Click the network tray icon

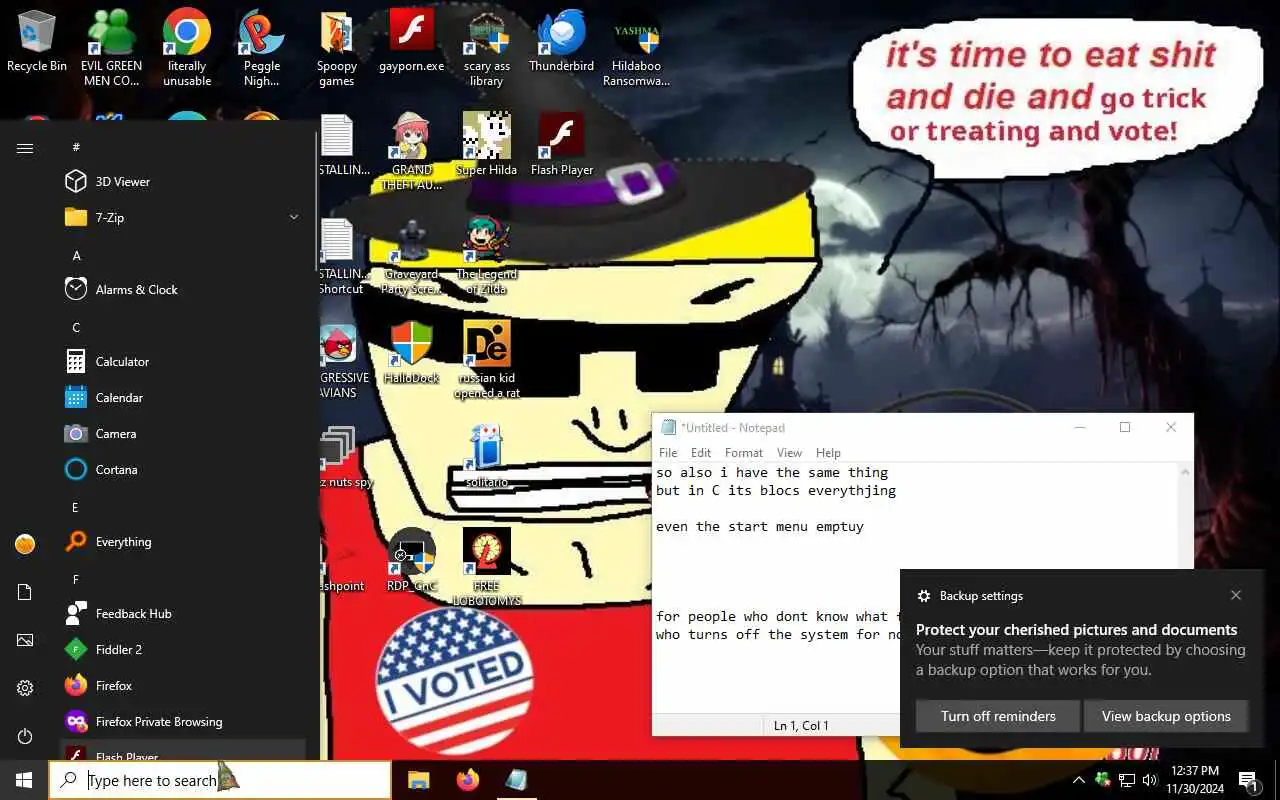point(1127,780)
